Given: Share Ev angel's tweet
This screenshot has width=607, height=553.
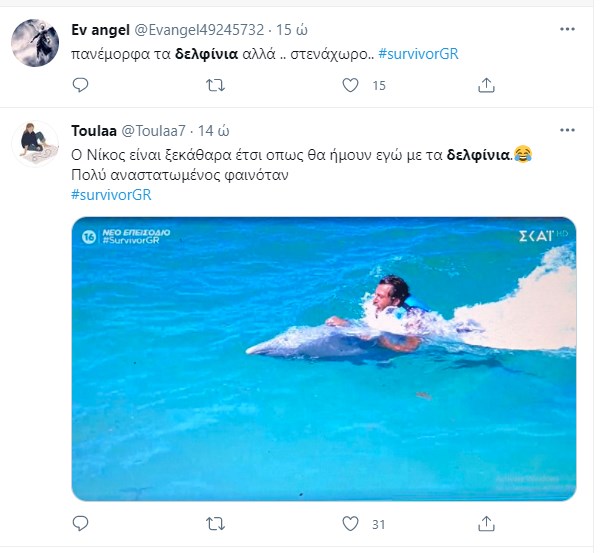Looking at the screenshot, I should [487, 87].
